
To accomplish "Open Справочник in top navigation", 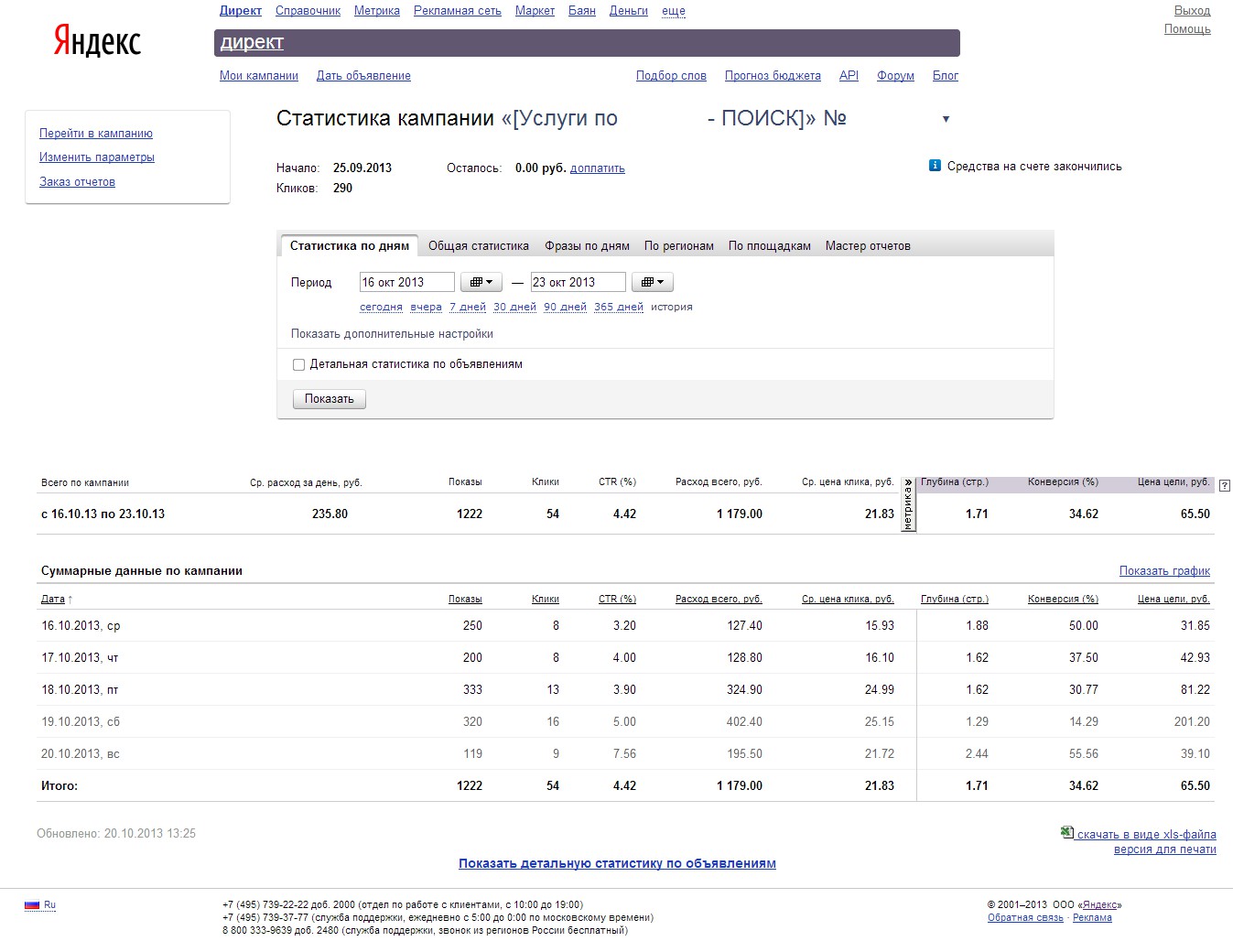I will click(x=308, y=11).
